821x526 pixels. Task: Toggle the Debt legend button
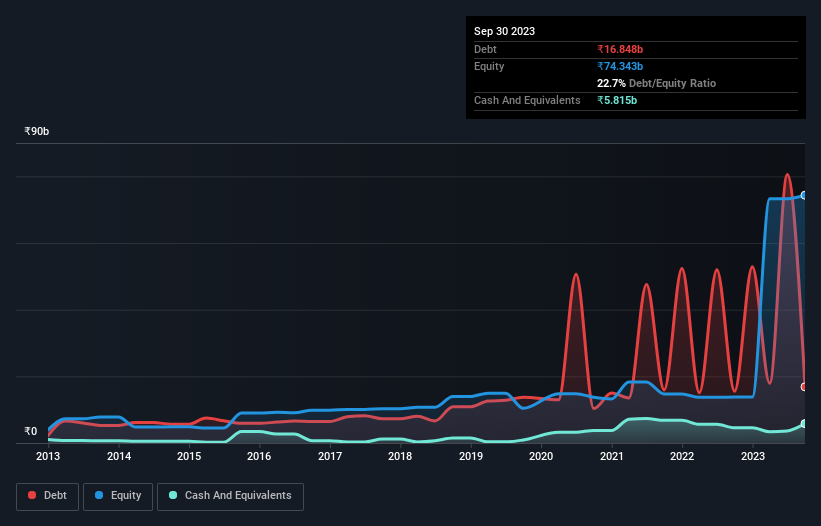[x=48, y=496]
